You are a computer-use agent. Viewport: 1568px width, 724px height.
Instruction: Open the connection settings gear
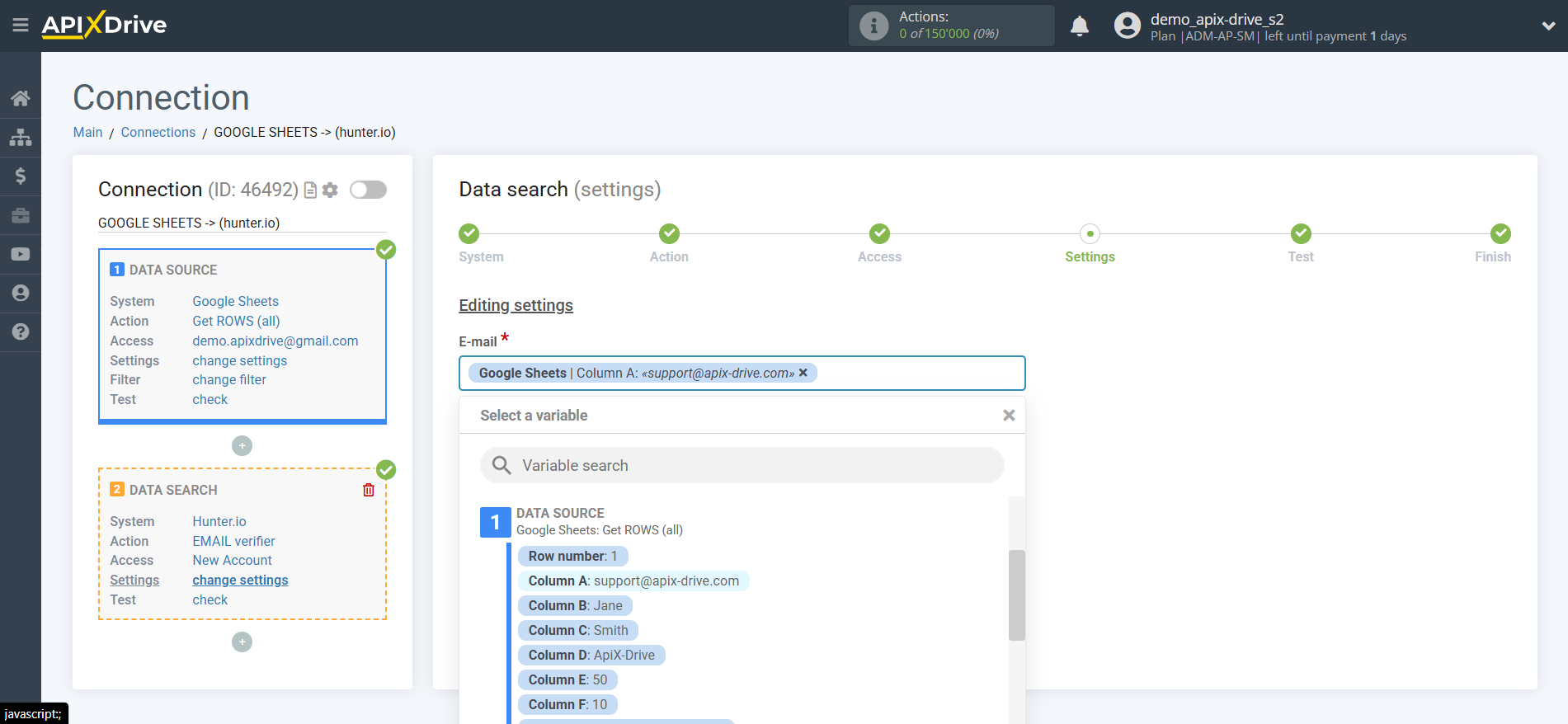tap(330, 190)
